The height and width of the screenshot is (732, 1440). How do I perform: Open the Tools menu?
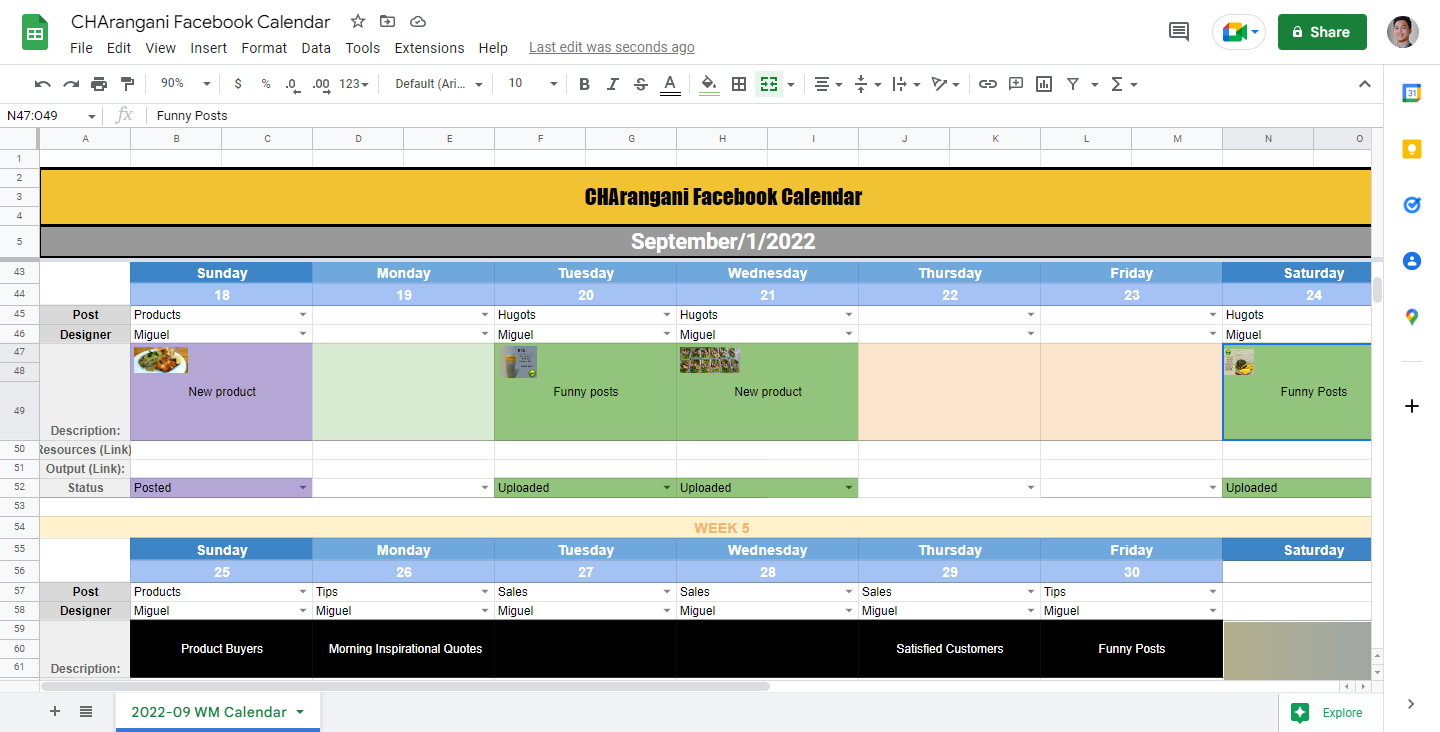pos(363,48)
